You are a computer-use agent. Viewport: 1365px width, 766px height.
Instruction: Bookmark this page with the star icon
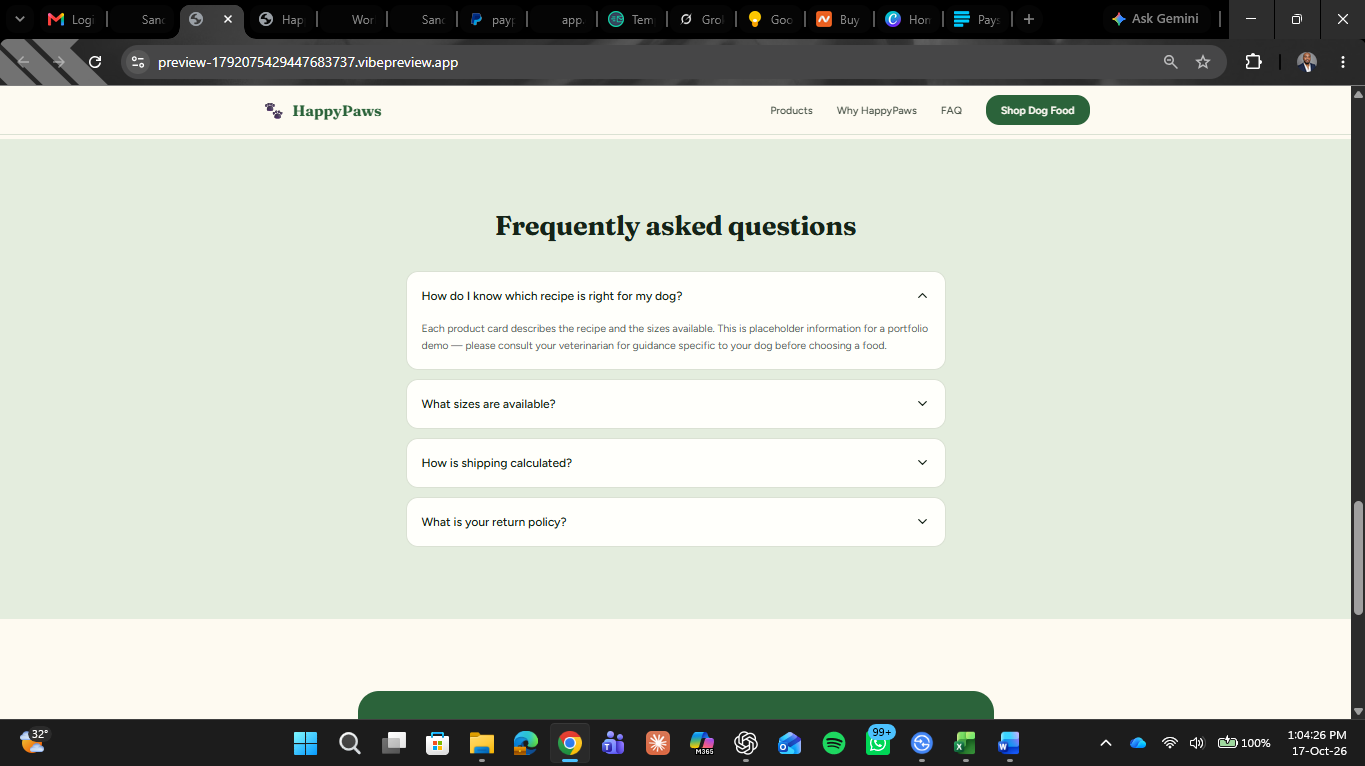click(x=1203, y=62)
